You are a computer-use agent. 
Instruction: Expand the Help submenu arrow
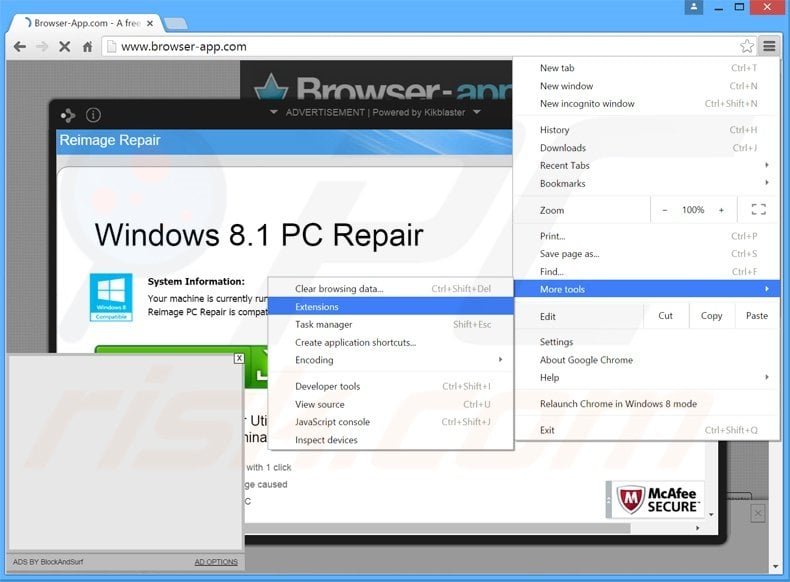pyautogui.click(x=766, y=377)
